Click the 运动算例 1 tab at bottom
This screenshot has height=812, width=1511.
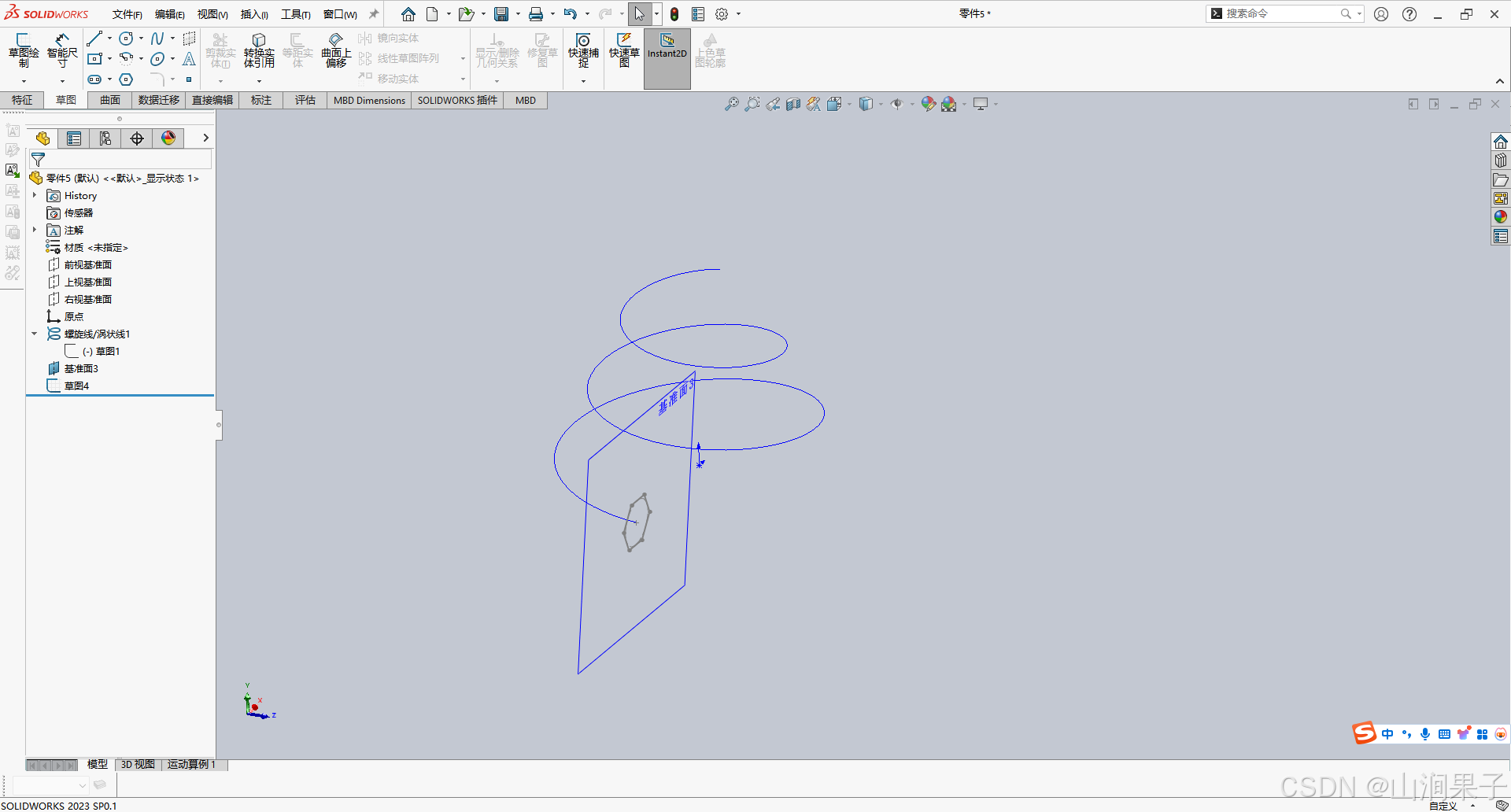[191, 764]
